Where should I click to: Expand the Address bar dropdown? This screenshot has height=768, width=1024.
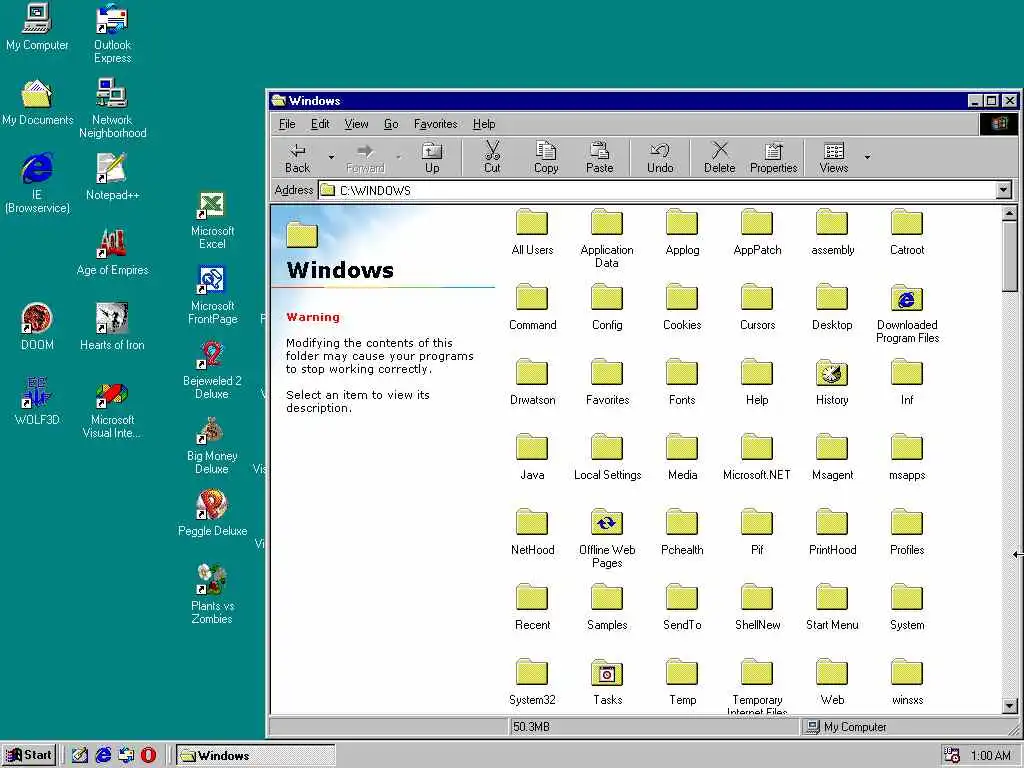coord(1004,190)
